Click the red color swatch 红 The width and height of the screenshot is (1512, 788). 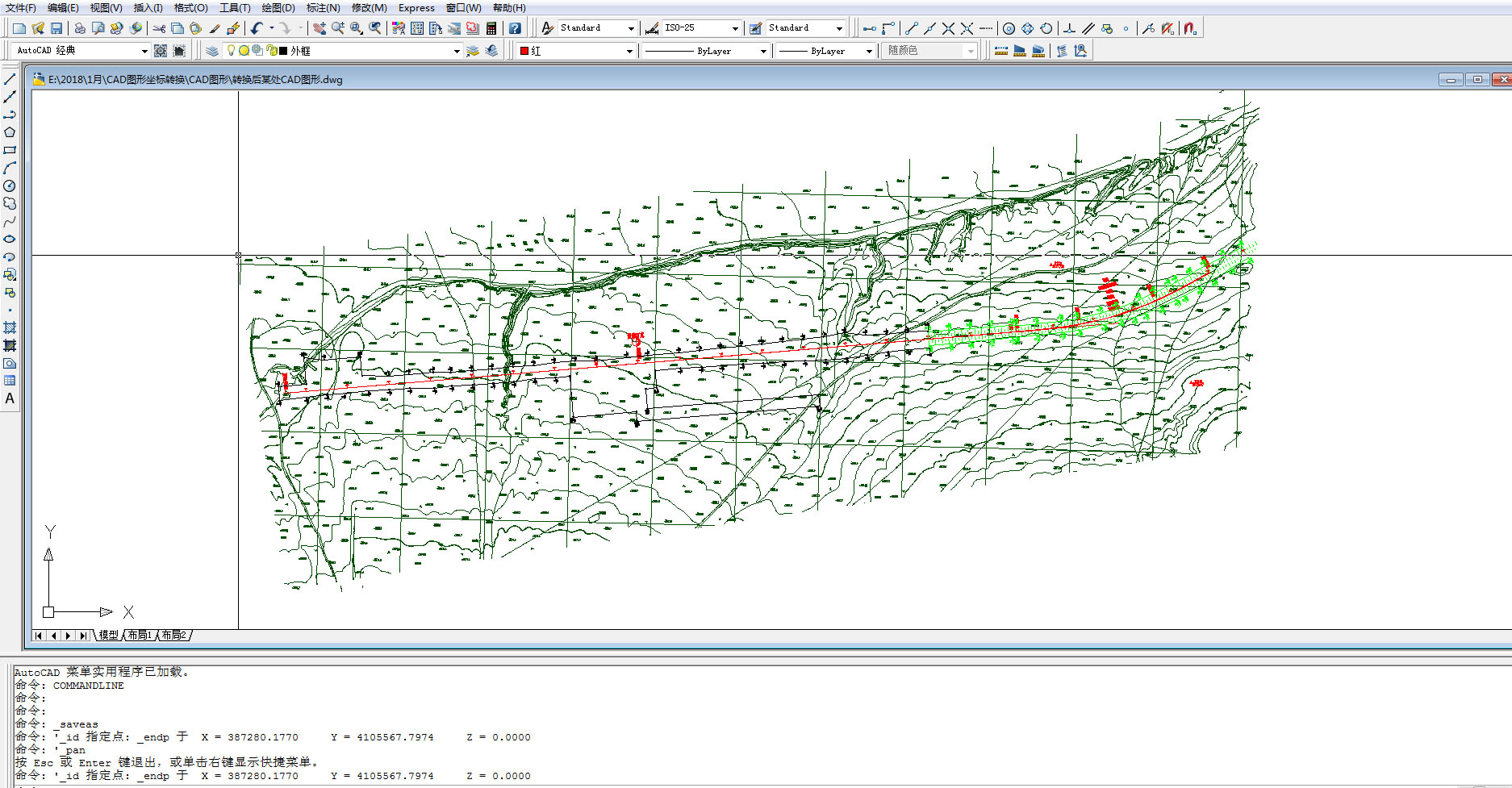point(524,51)
